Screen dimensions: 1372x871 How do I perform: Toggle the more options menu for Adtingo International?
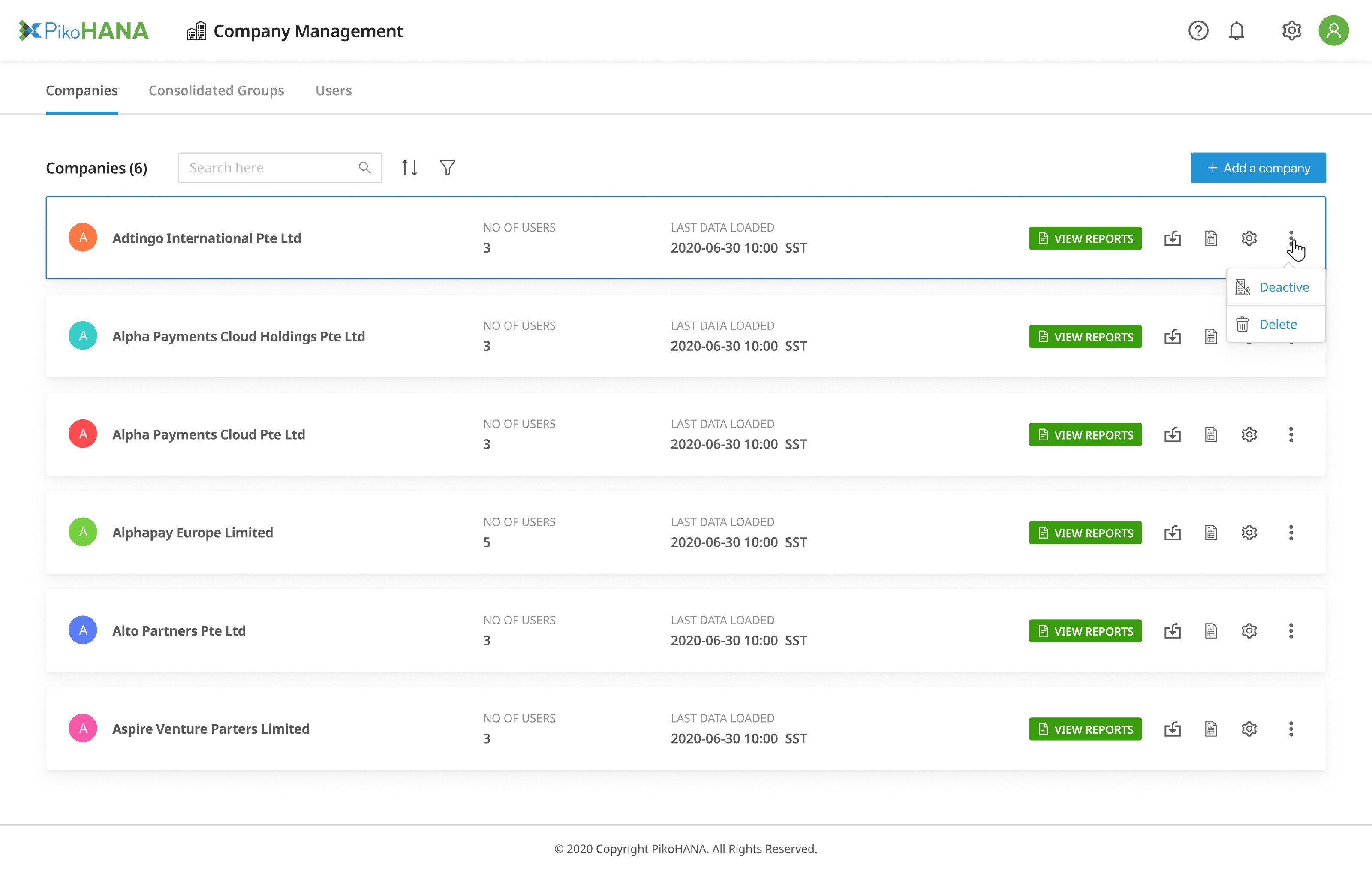coord(1291,238)
